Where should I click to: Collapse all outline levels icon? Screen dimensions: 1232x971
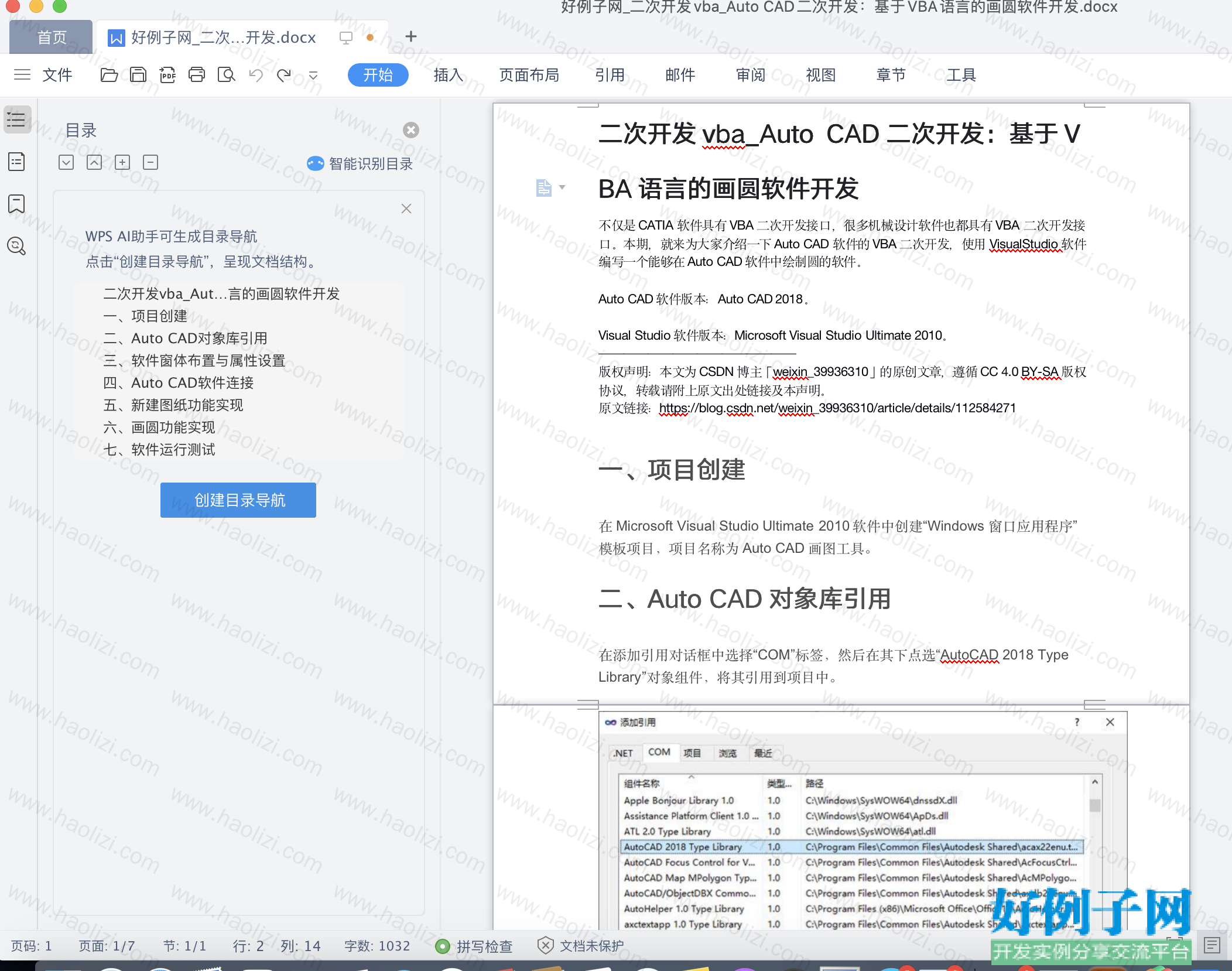94,162
